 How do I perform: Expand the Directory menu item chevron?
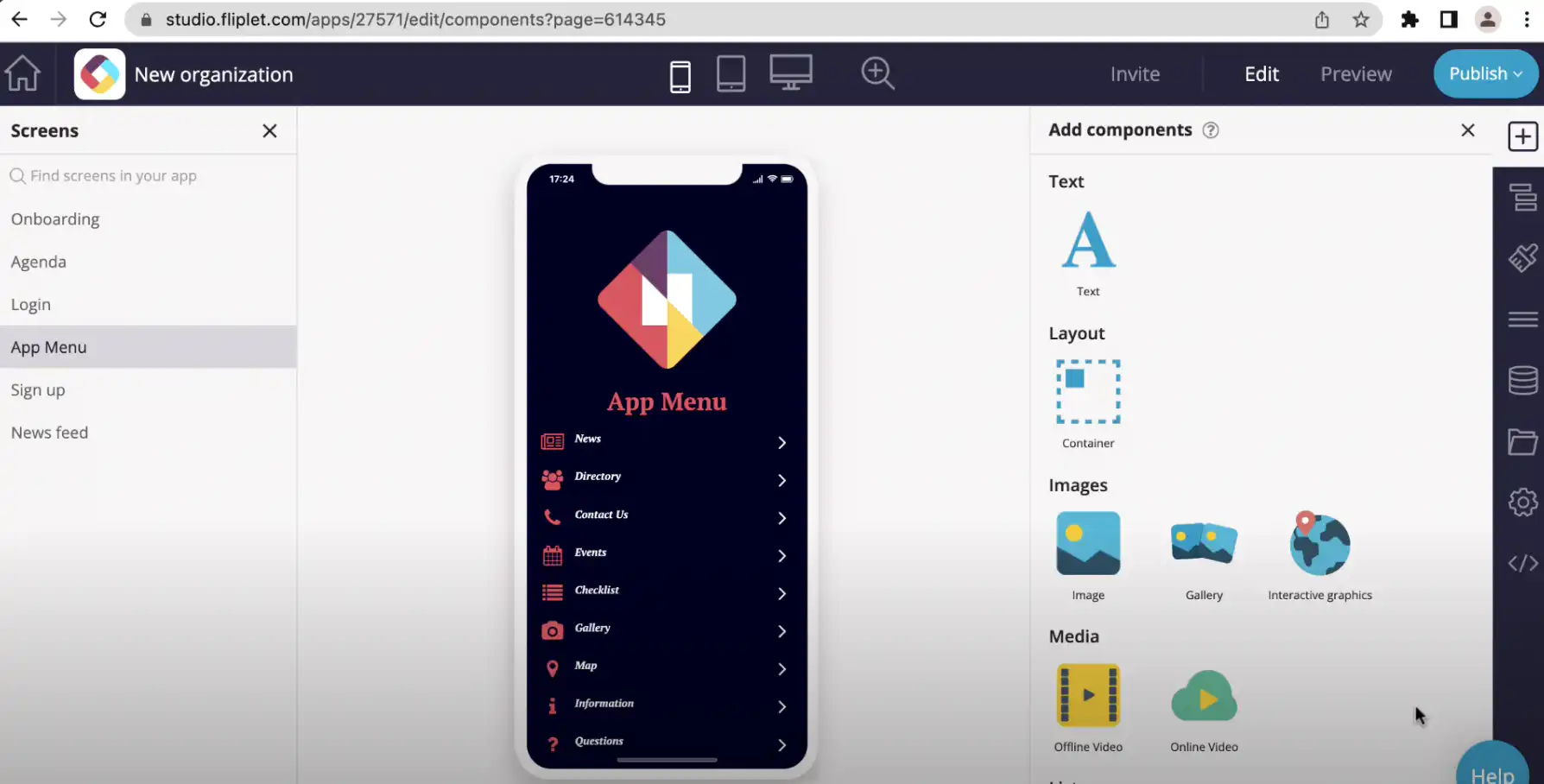(781, 480)
